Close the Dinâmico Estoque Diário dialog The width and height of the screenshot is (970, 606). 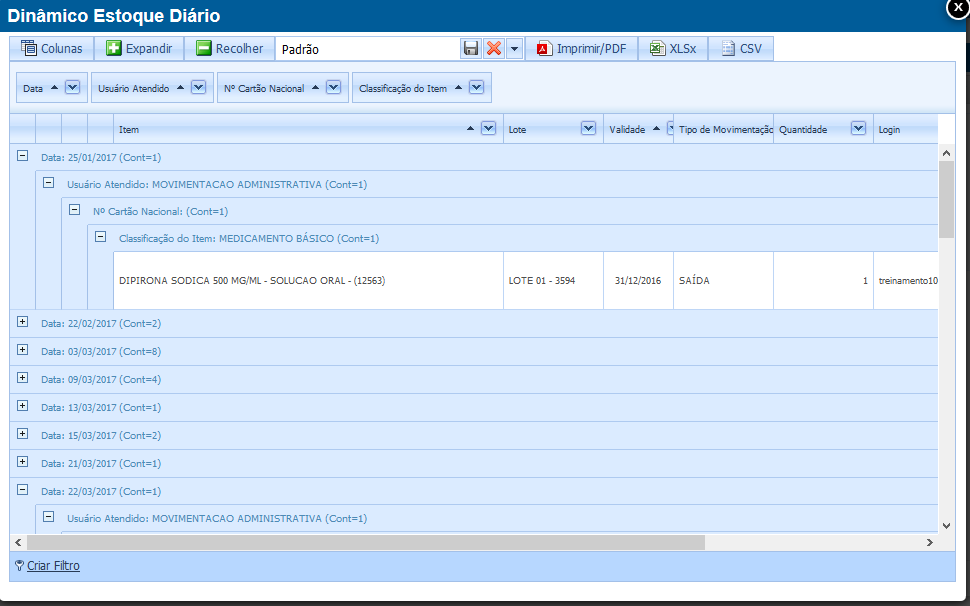pyautogui.click(x=958, y=8)
